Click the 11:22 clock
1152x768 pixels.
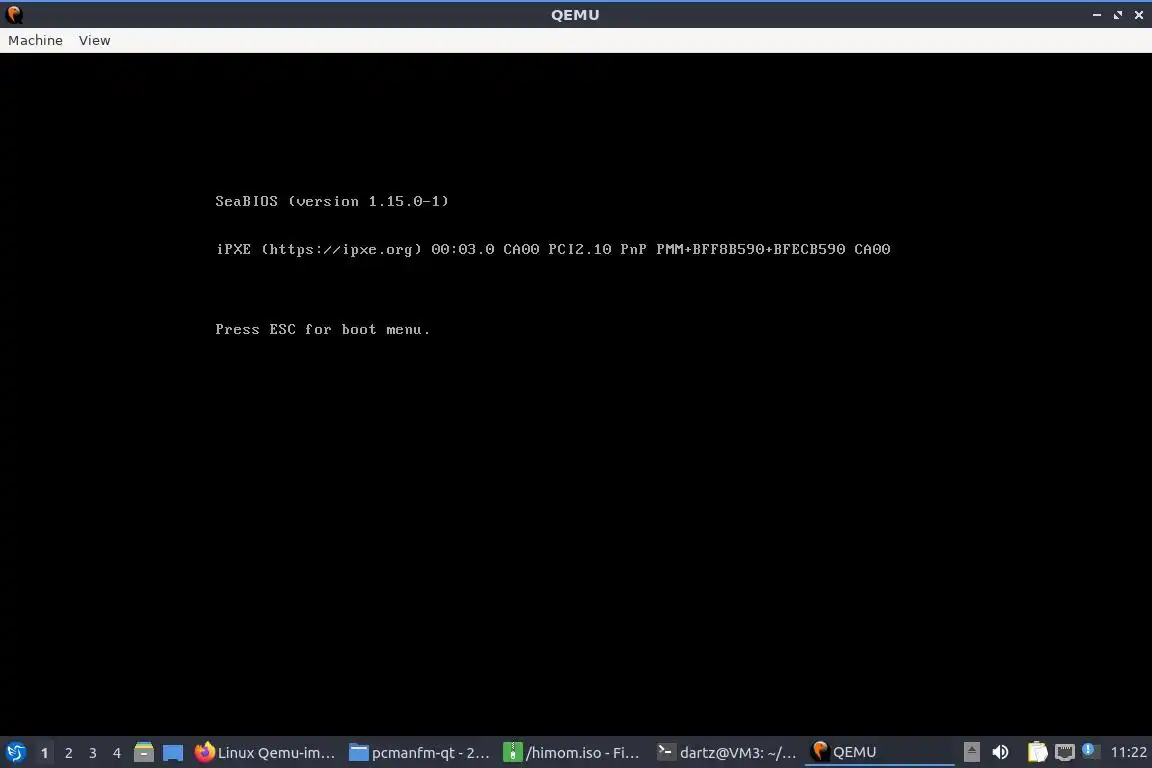pyautogui.click(x=1128, y=752)
